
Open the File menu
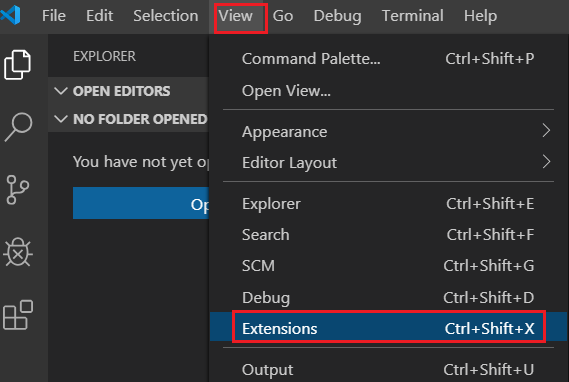tap(54, 16)
